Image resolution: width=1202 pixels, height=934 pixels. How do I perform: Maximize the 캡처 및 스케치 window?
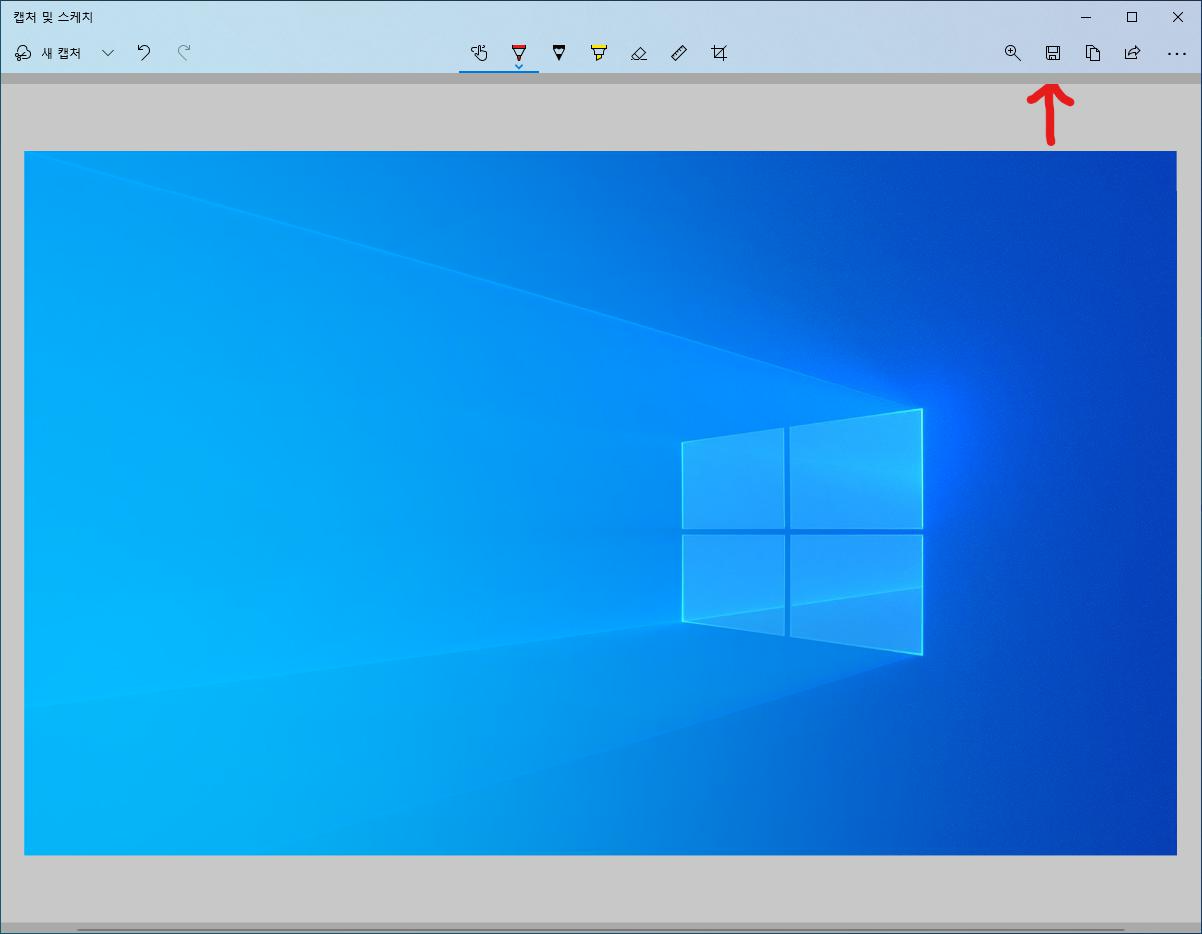pyautogui.click(x=1132, y=17)
